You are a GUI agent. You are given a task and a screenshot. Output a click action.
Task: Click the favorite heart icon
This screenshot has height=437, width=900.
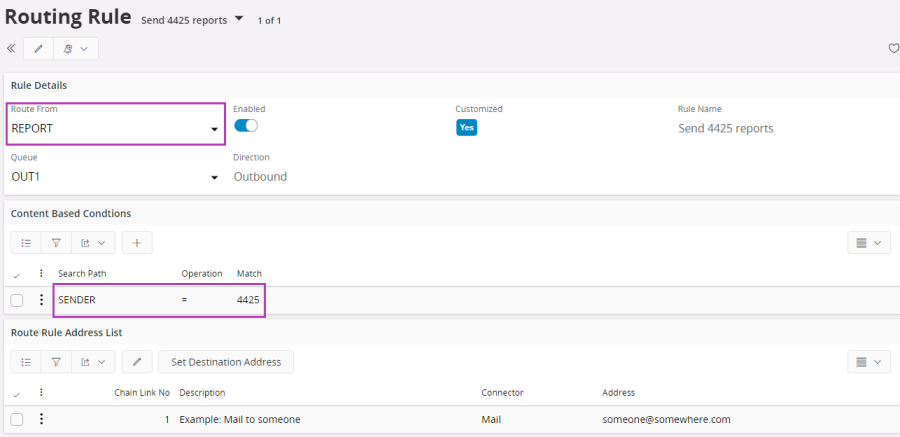pos(893,48)
